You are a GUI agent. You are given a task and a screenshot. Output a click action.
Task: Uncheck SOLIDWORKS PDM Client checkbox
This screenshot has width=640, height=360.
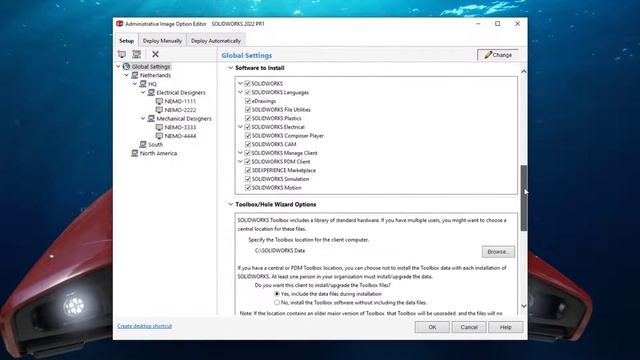247,162
